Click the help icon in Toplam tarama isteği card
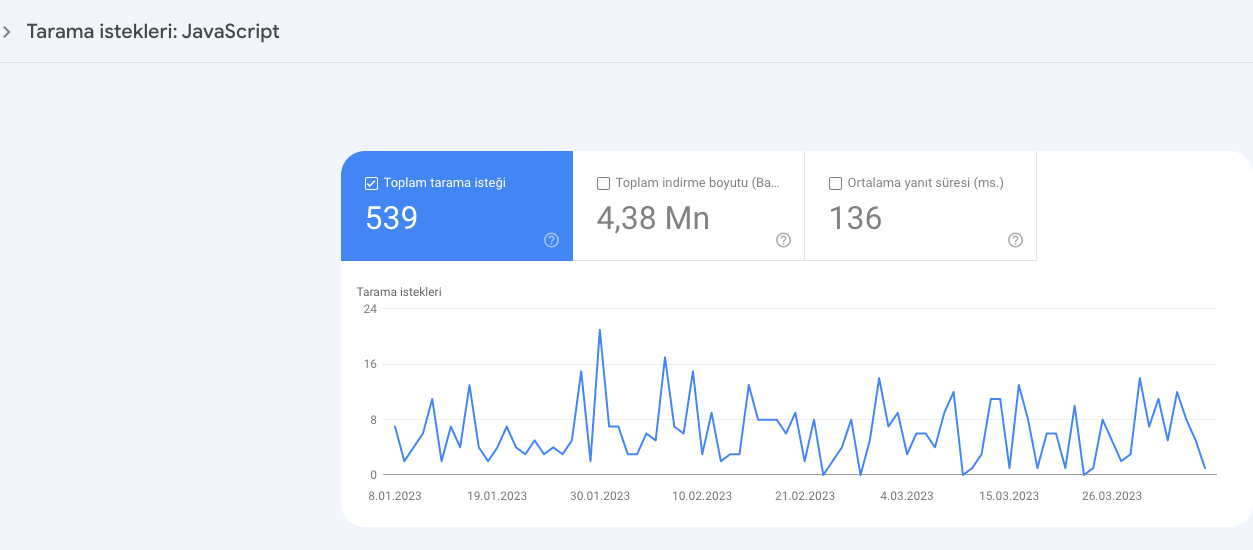Screen dimensions: 1253x550 click(x=551, y=240)
